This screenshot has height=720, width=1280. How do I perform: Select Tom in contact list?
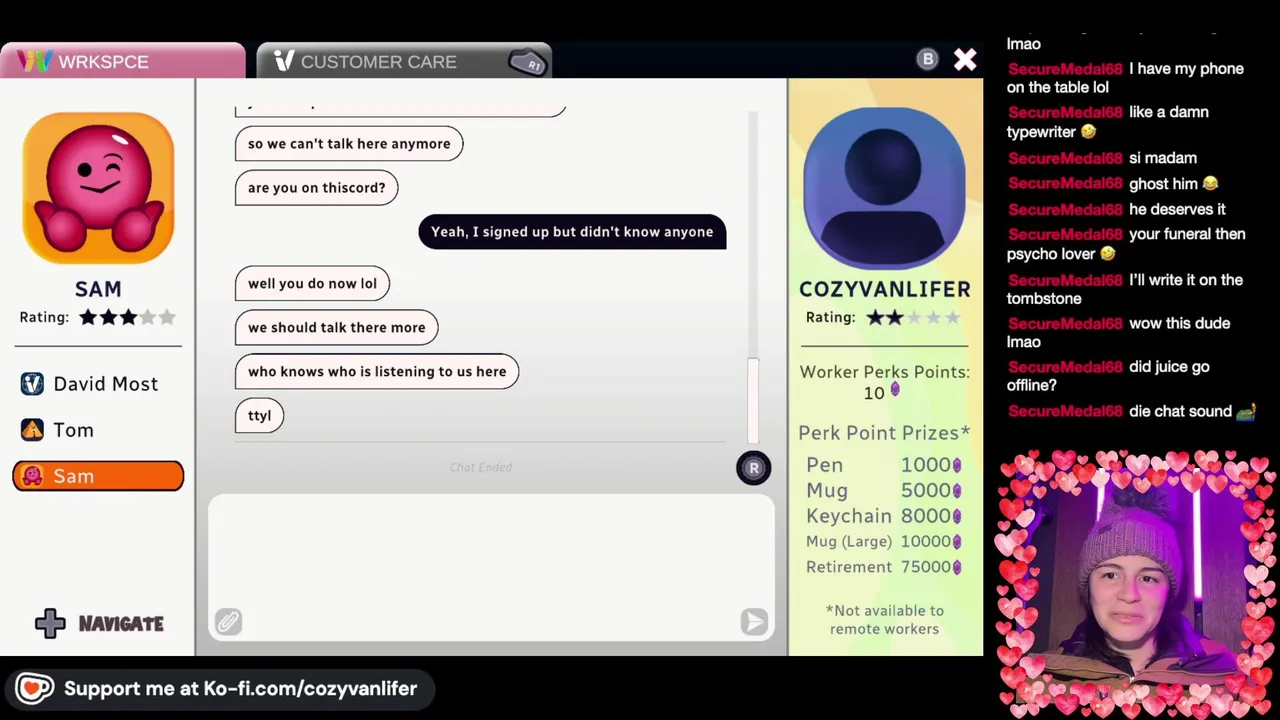[x=98, y=430]
